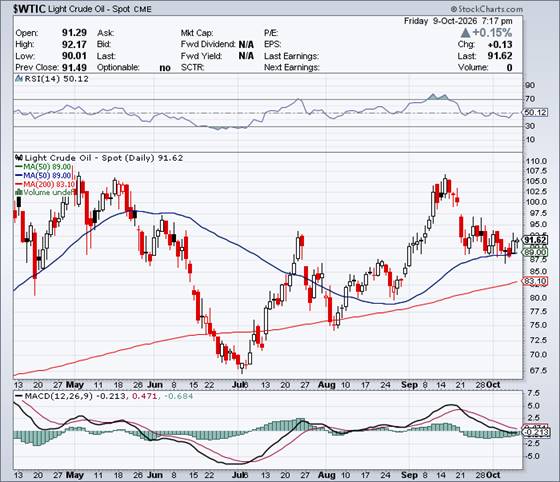Click the High value 92.17
The height and width of the screenshot is (482, 560).
click(x=74, y=44)
